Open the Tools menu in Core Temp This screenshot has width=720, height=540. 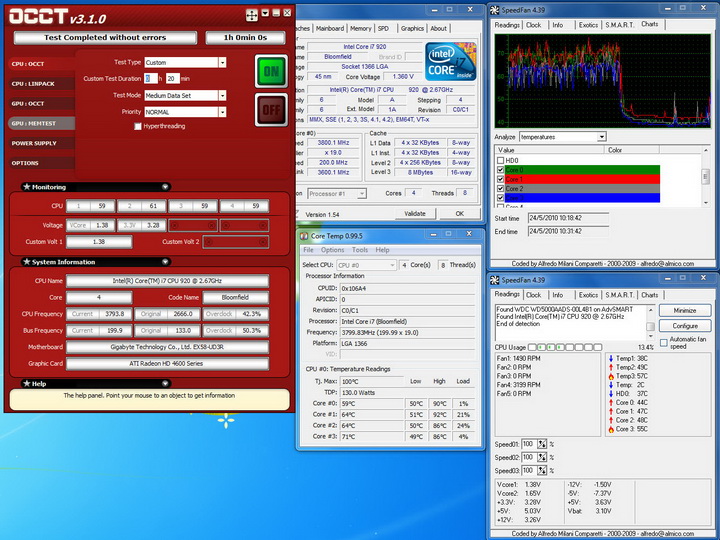click(x=359, y=250)
